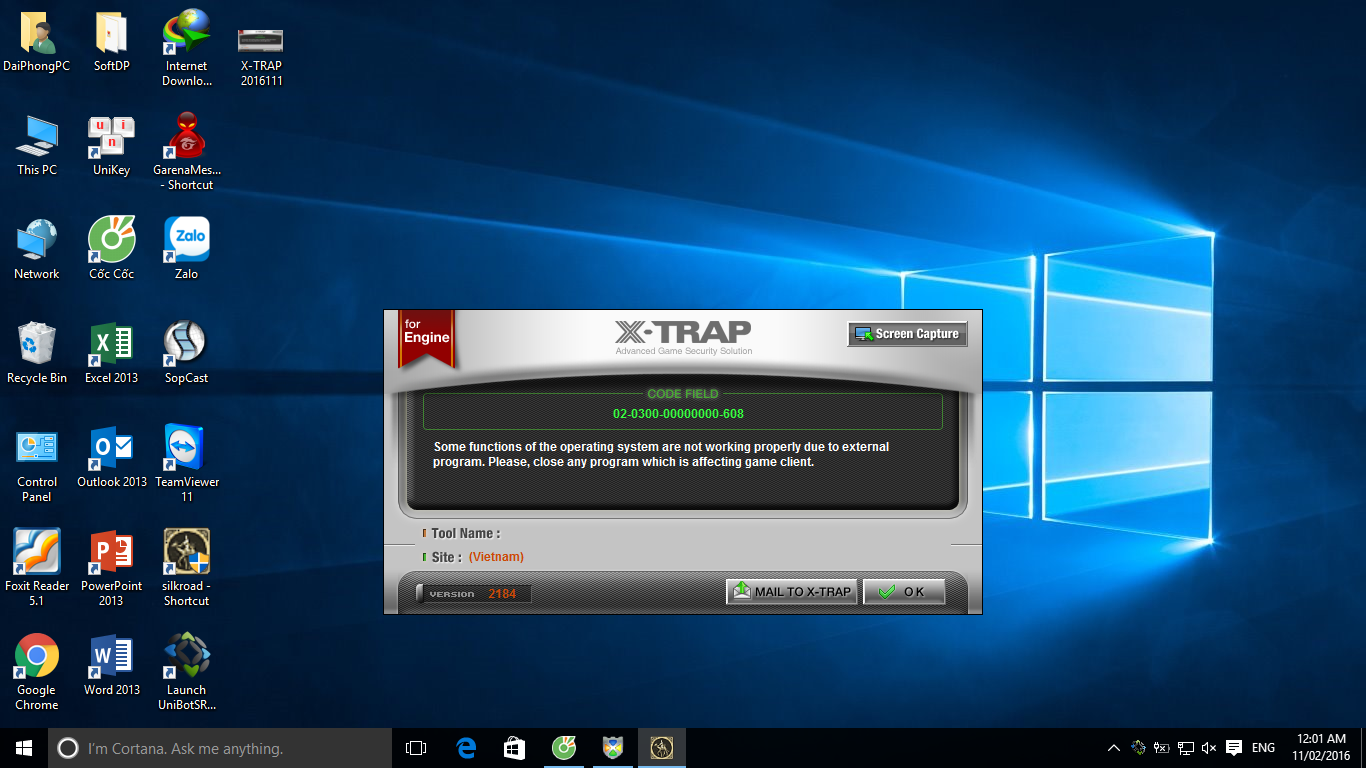This screenshot has height=768, width=1366.
Task: Click the battery power tray icon
Action: [1162, 748]
